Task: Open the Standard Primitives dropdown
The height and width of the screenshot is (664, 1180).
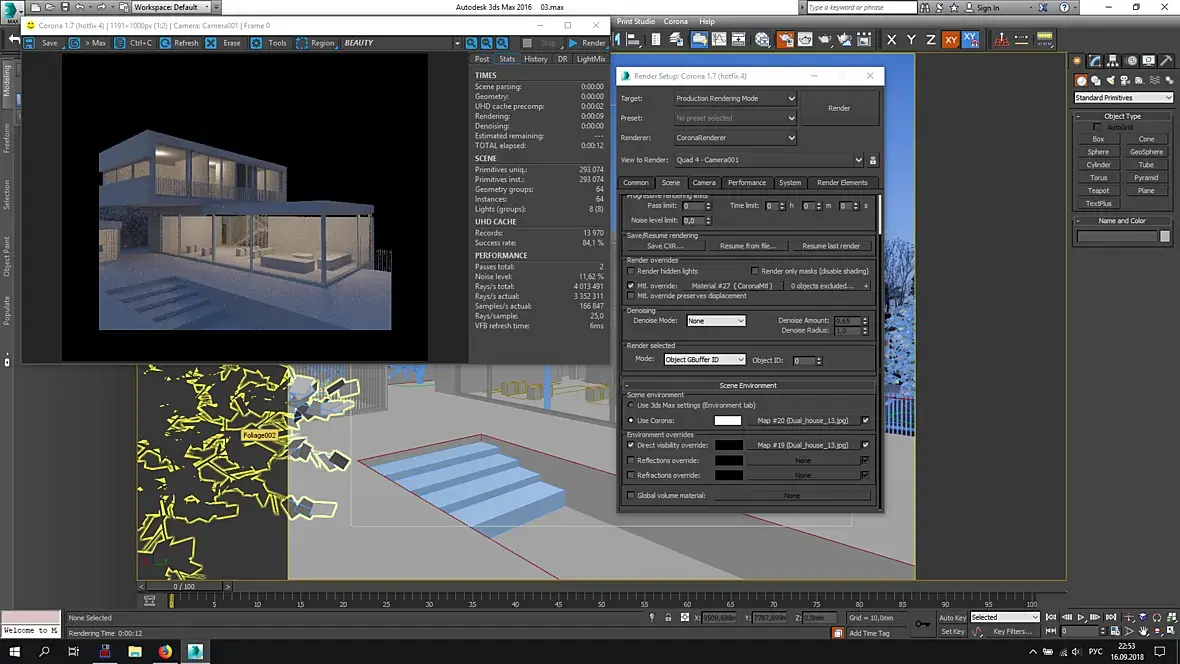Action: click(1123, 98)
